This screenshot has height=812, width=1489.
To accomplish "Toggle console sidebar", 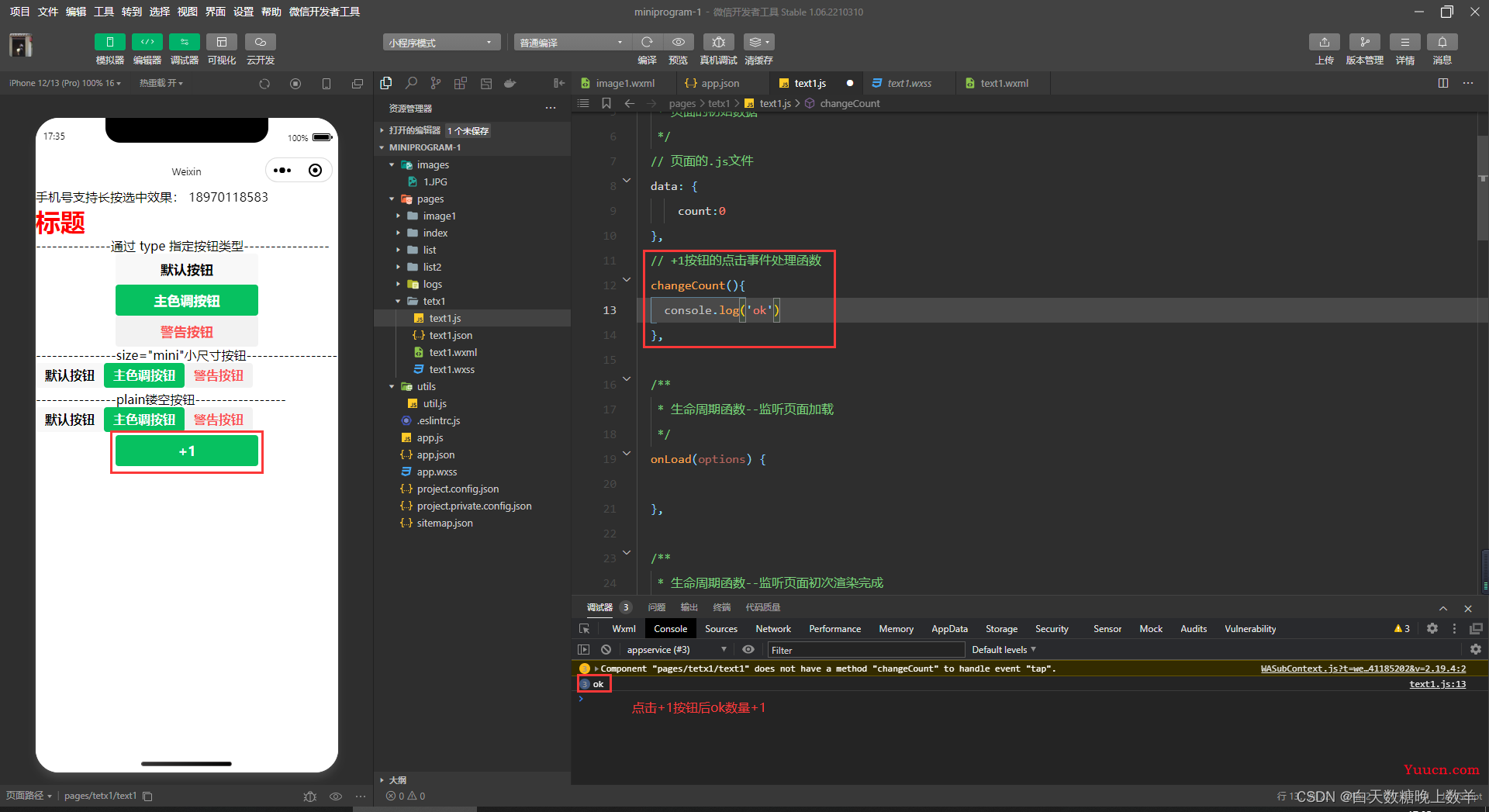I will pyautogui.click(x=584, y=650).
